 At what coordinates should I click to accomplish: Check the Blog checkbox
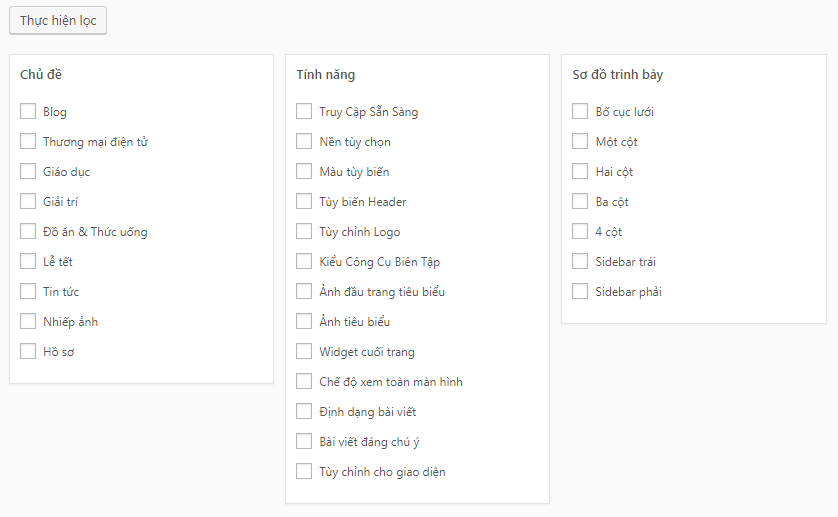point(28,112)
